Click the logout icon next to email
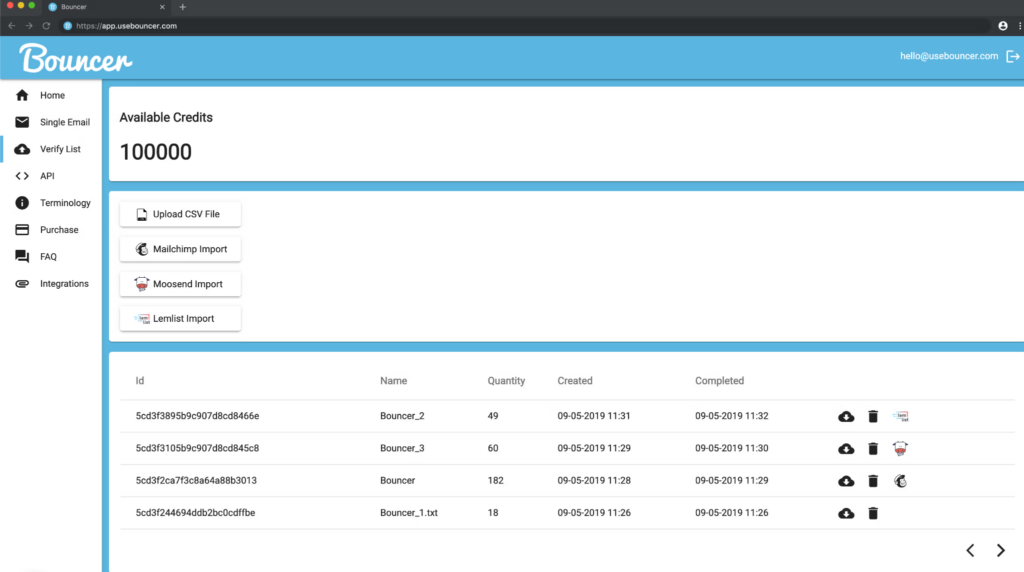 click(1012, 56)
